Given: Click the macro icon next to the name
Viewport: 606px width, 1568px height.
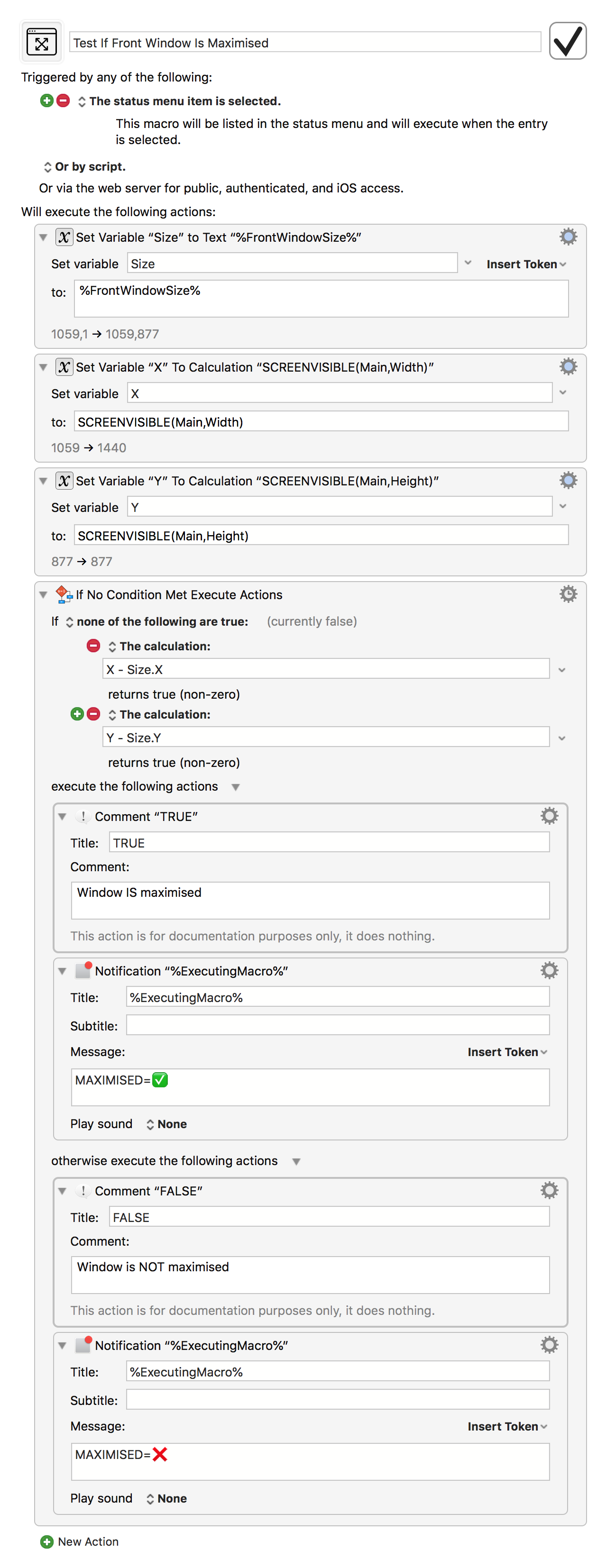Looking at the screenshot, I should pos(41,42).
